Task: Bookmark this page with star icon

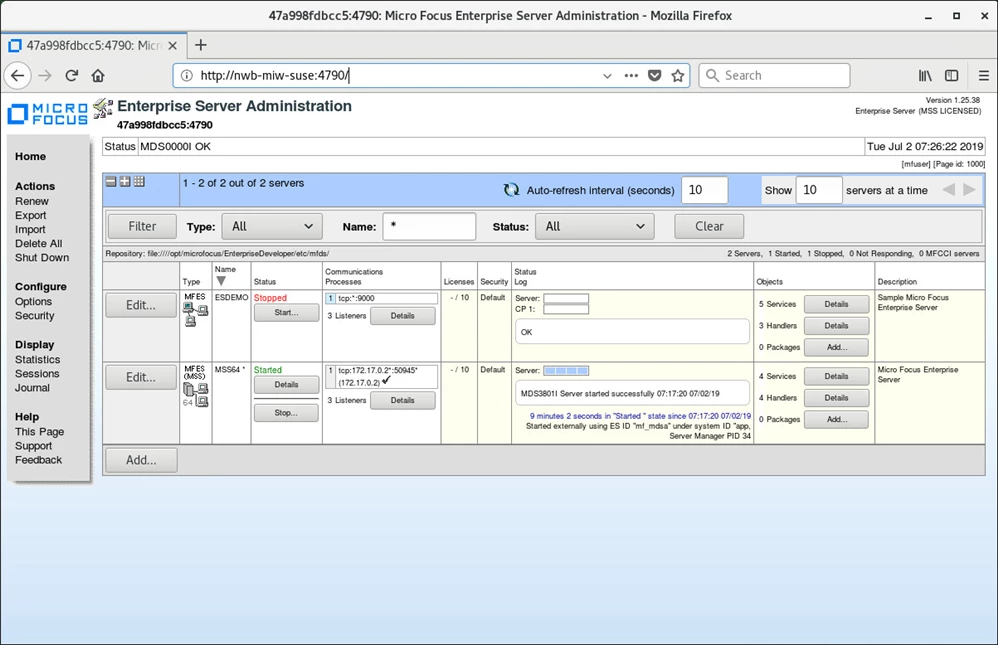Action: 678,76
